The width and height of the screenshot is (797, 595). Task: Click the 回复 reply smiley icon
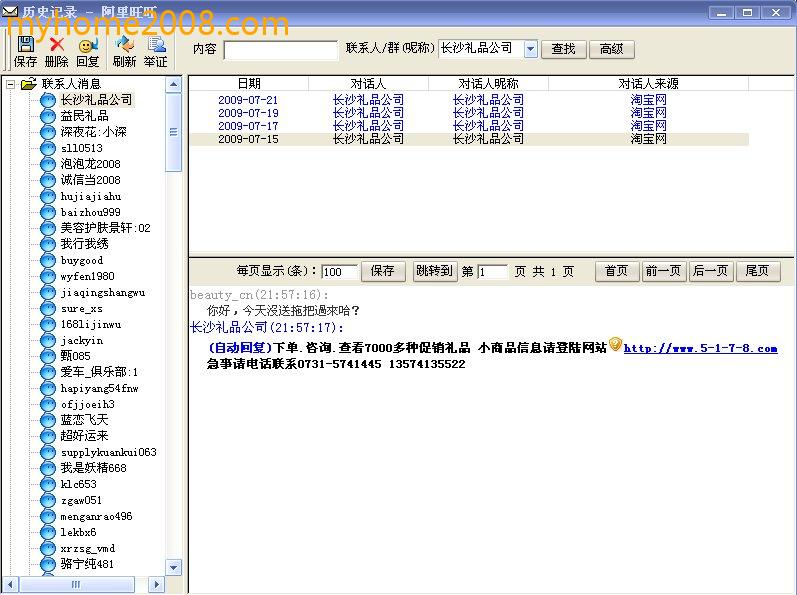coord(88,45)
